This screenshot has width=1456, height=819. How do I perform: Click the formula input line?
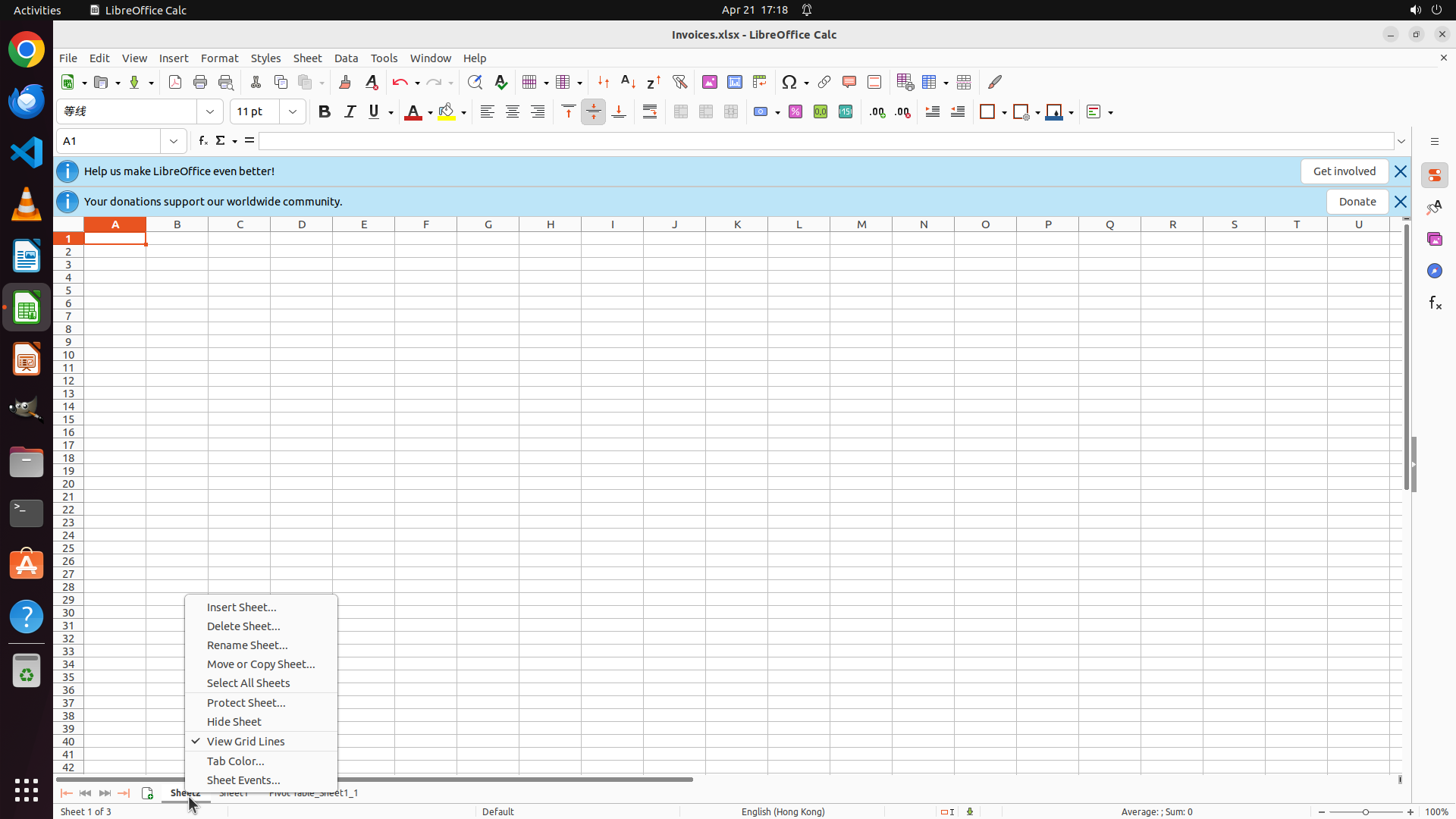pos(825,141)
